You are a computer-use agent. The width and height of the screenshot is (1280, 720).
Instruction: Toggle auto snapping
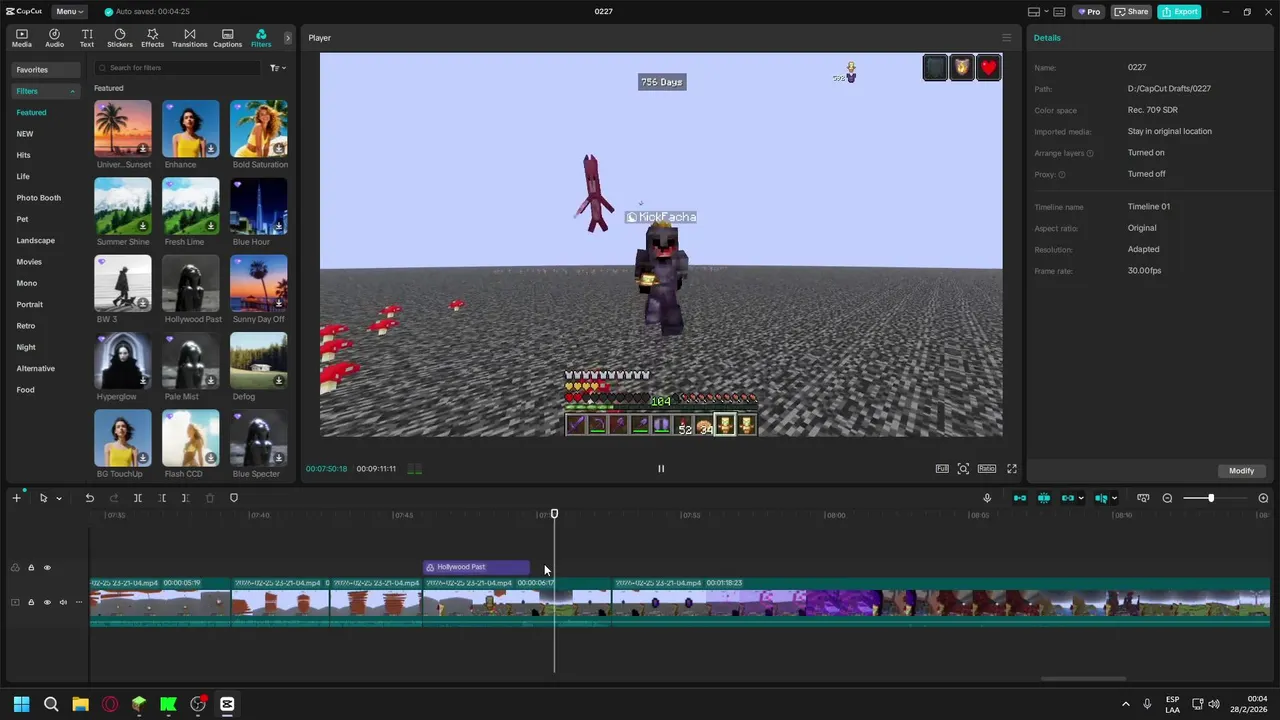1044,498
